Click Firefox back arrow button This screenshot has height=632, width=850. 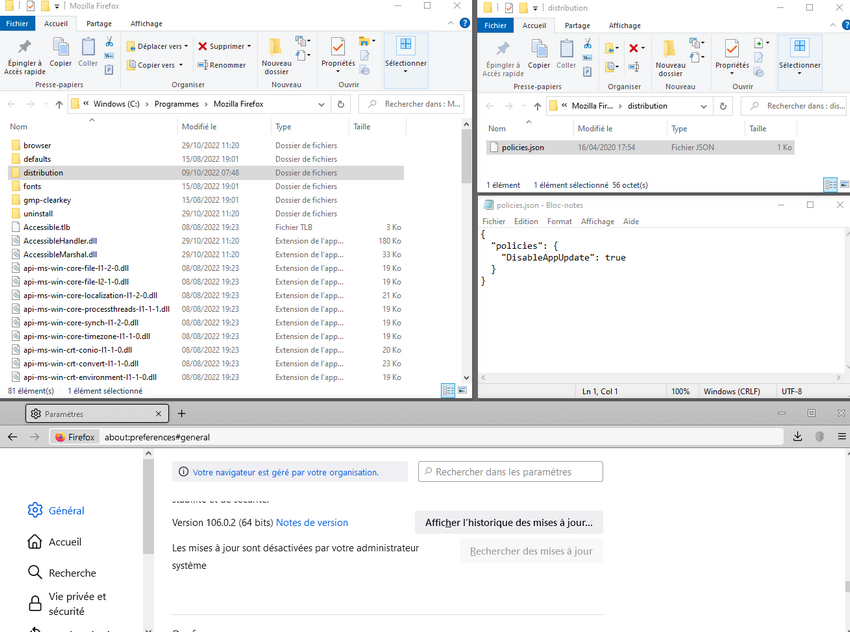tap(12, 437)
